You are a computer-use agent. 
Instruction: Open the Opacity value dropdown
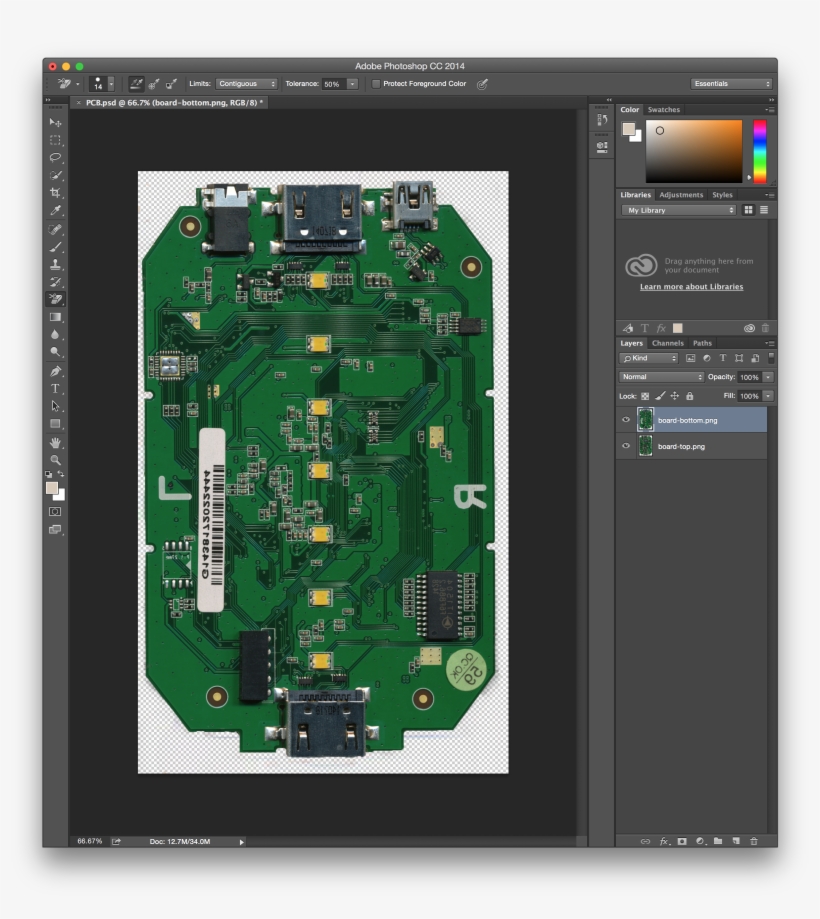(768, 377)
